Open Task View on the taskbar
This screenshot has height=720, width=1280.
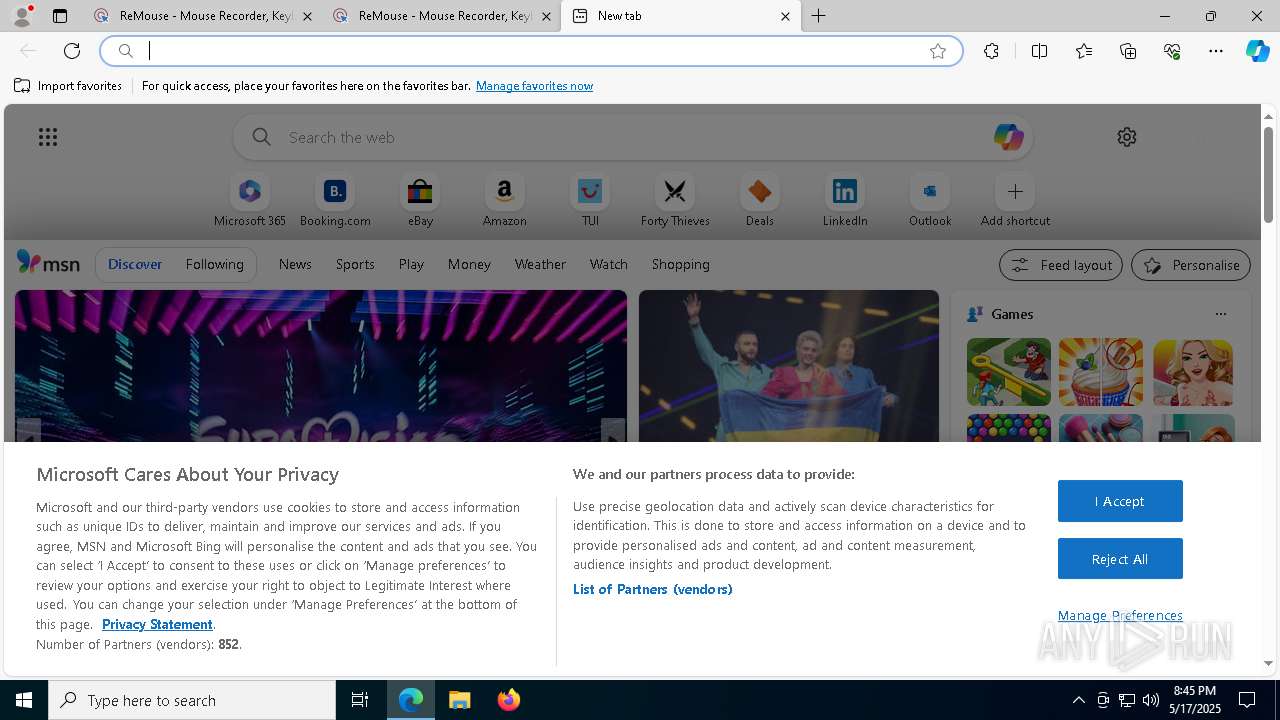coord(360,700)
